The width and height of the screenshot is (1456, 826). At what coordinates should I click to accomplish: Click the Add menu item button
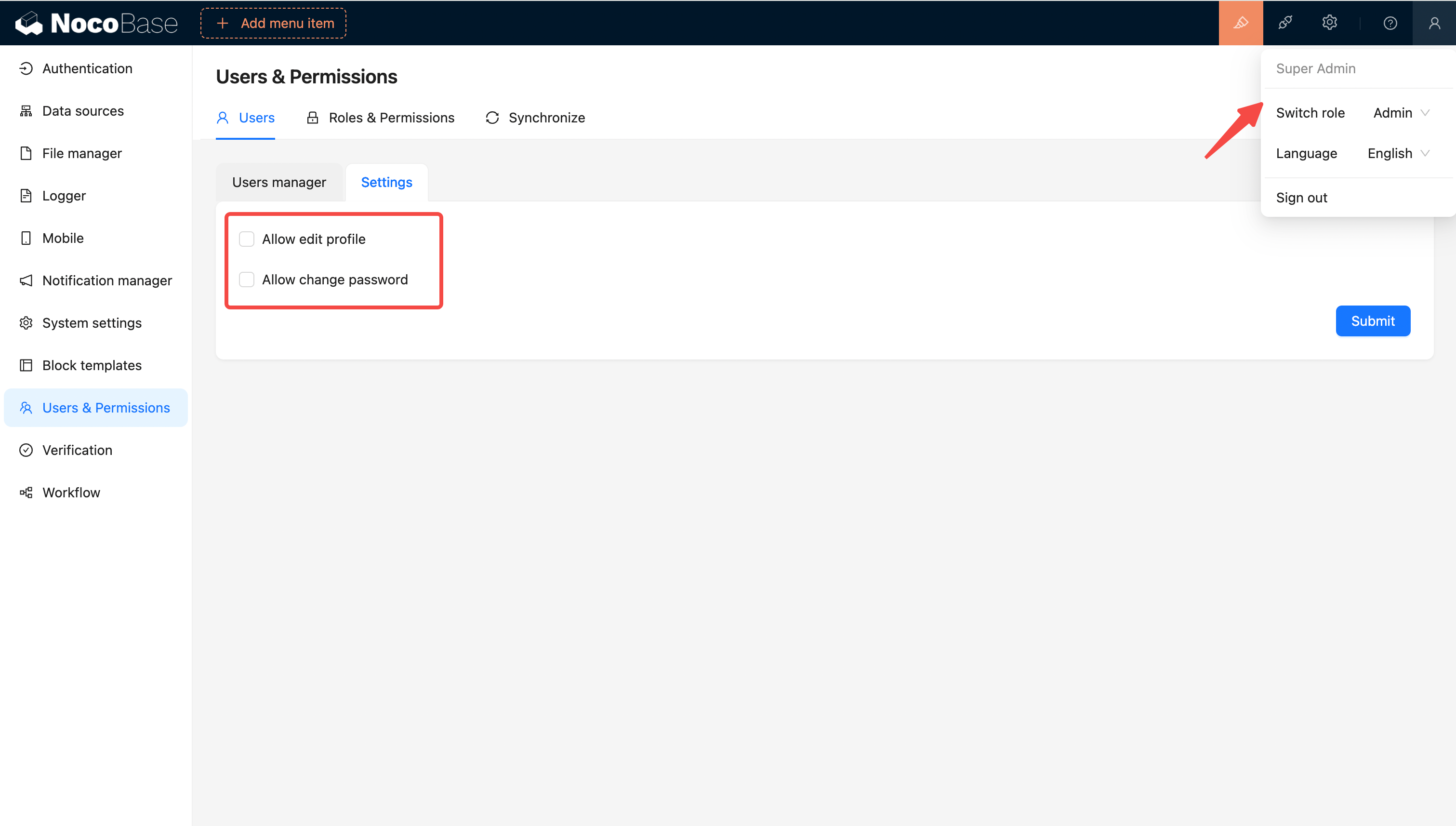pyautogui.click(x=273, y=23)
